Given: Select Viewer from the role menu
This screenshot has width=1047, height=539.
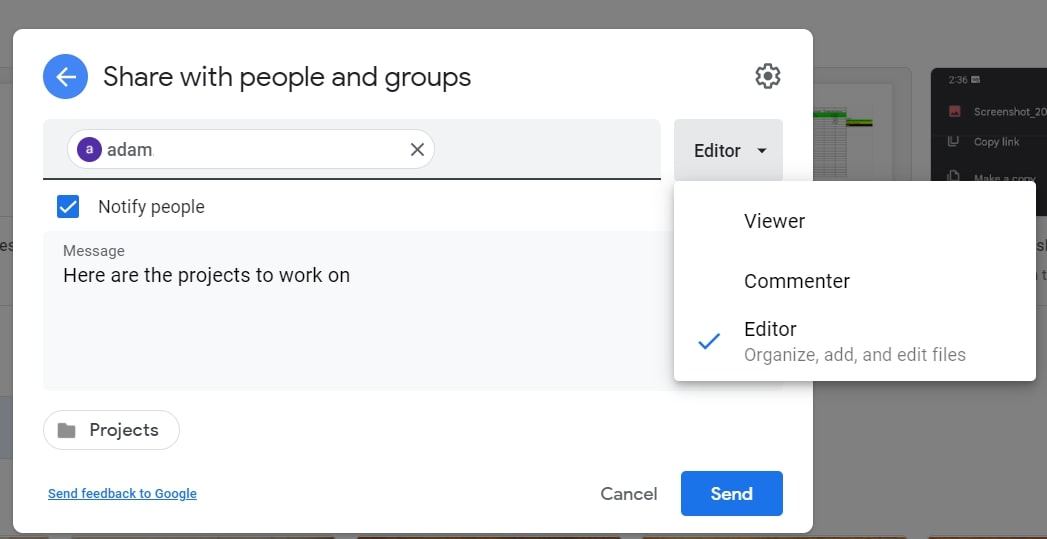Looking at the screenshot, I should click(774, 221).
